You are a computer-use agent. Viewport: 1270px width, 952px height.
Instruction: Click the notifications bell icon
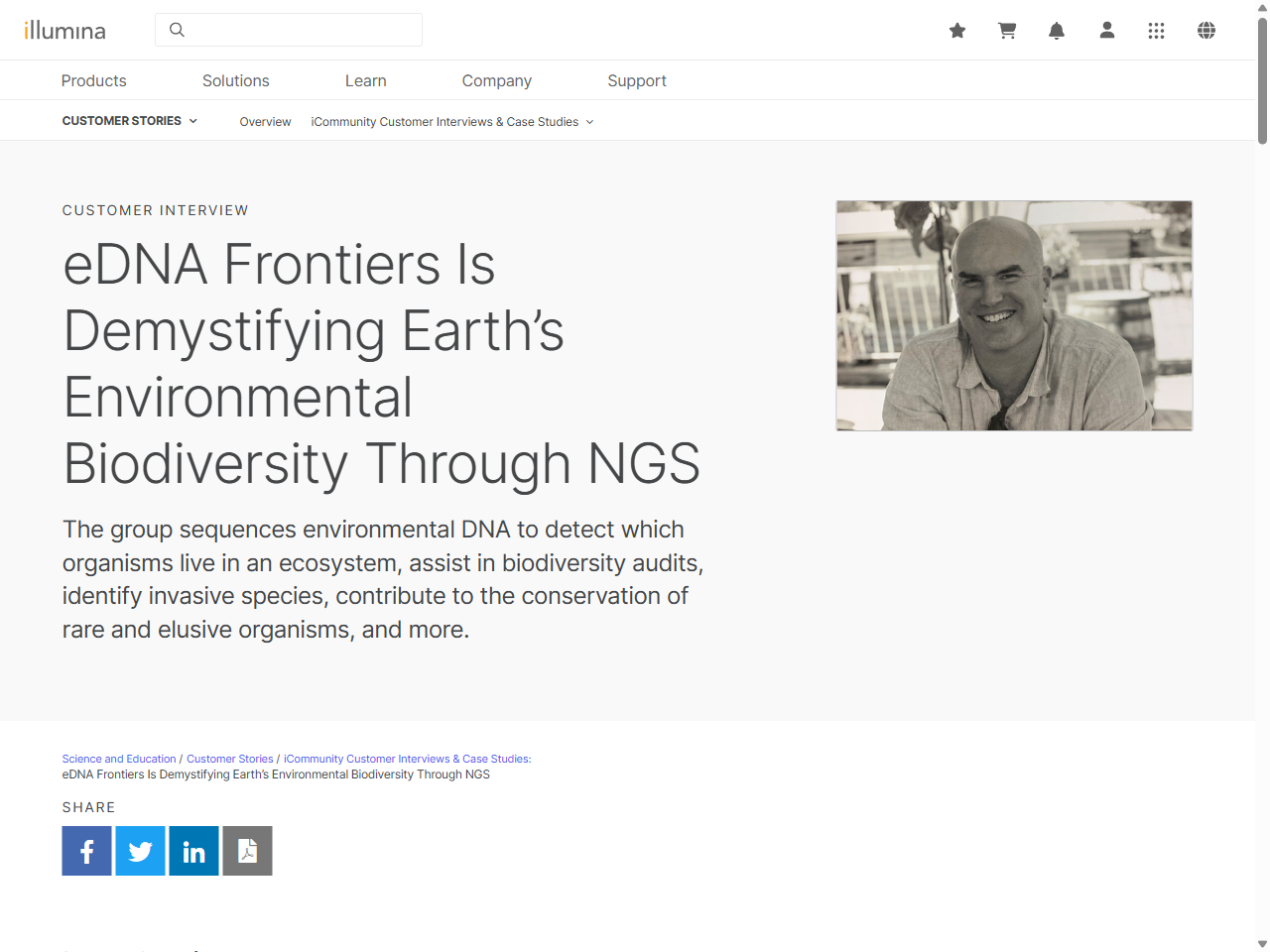(x=1057, y=31)
